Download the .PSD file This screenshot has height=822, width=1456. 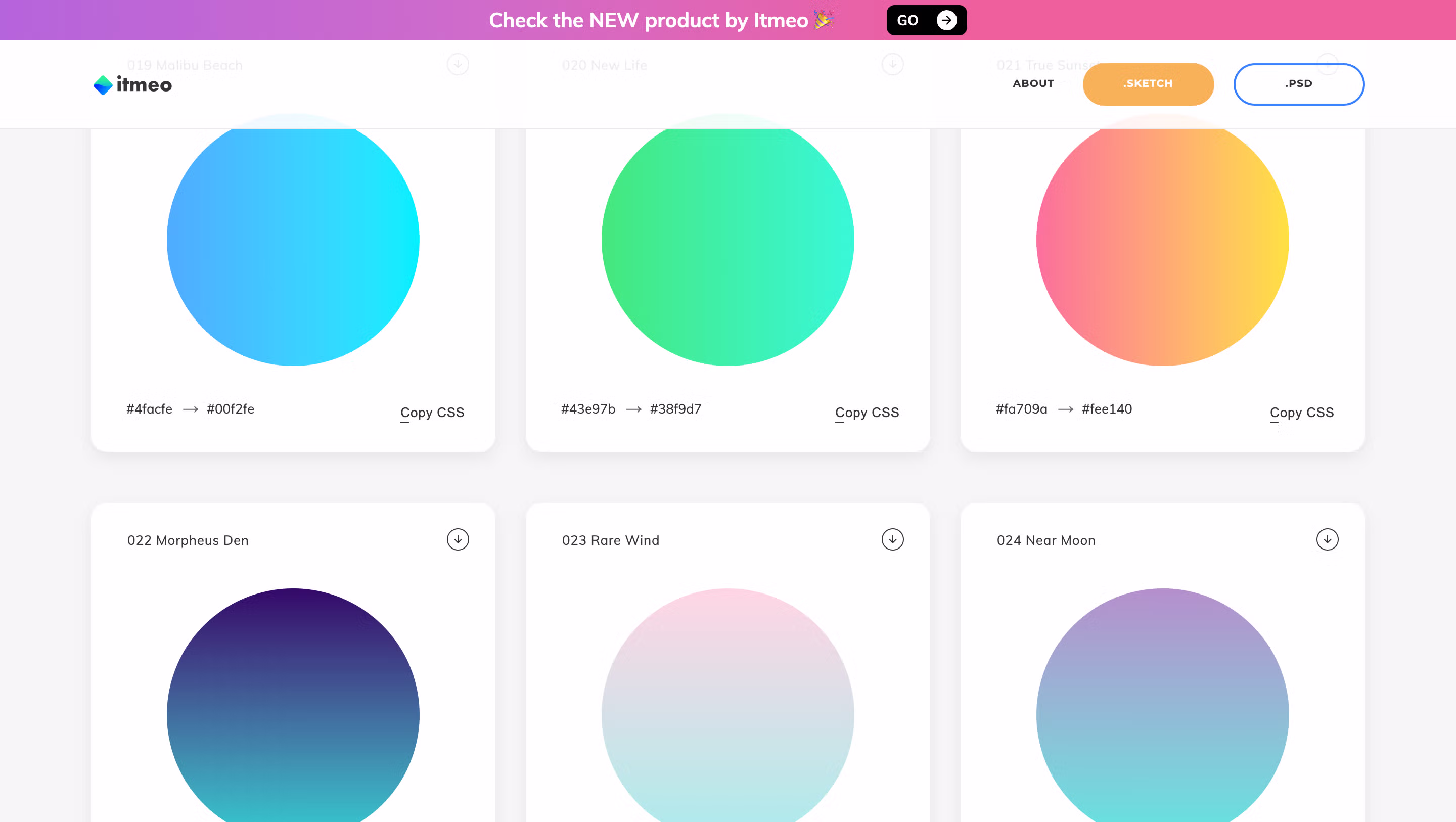[x=1299, y=84]
